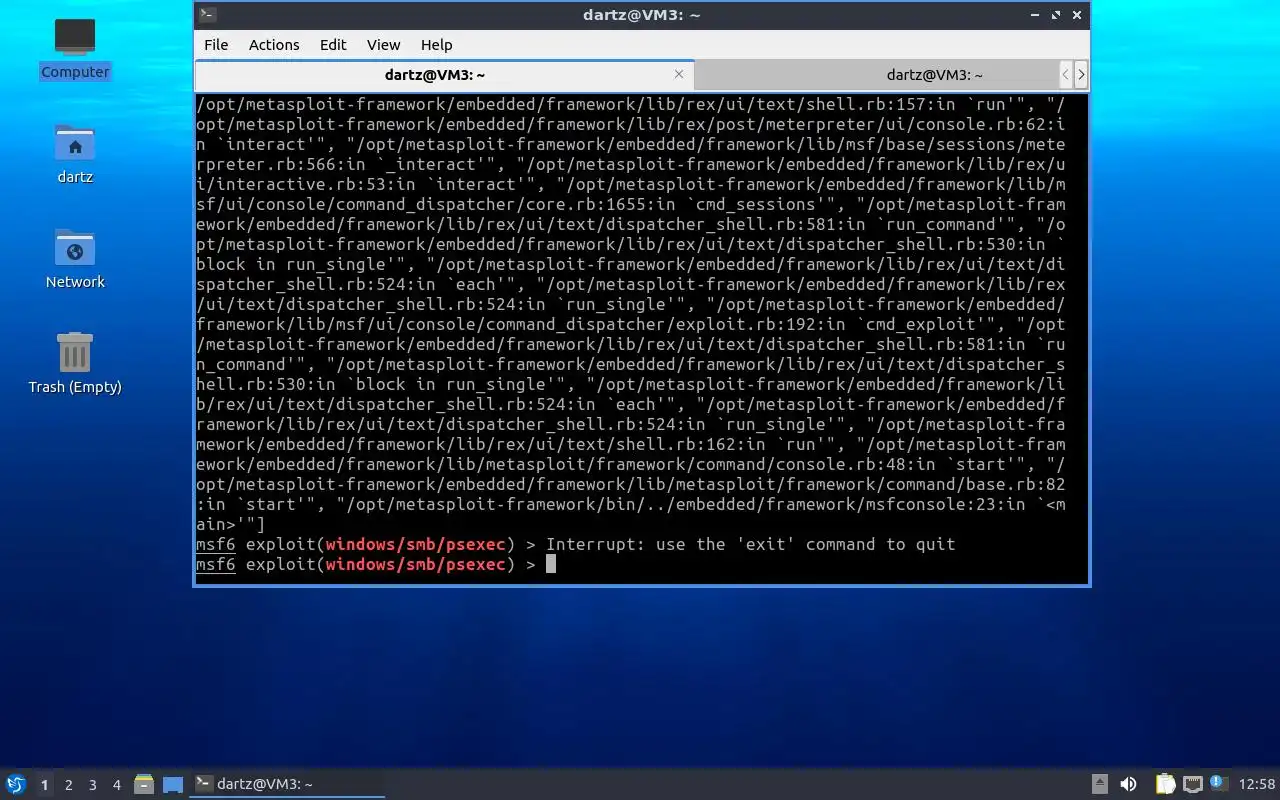Click the red 'windows/smb/psexec' text on last prompt

point(415,564)
